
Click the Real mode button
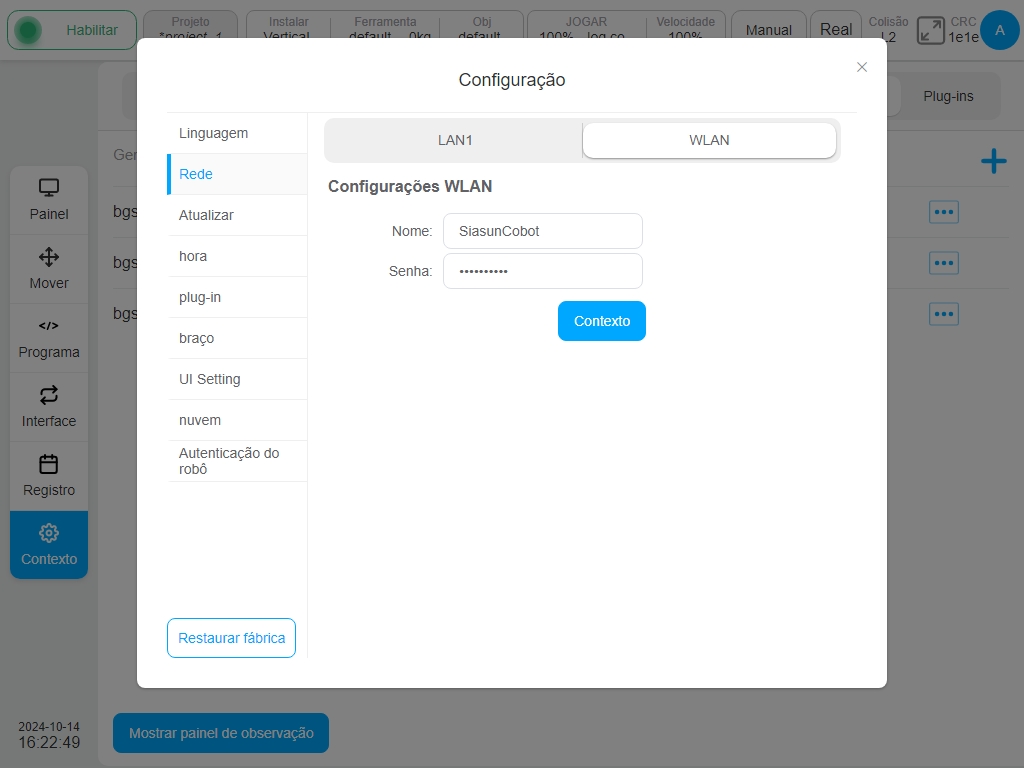[836, 30]
